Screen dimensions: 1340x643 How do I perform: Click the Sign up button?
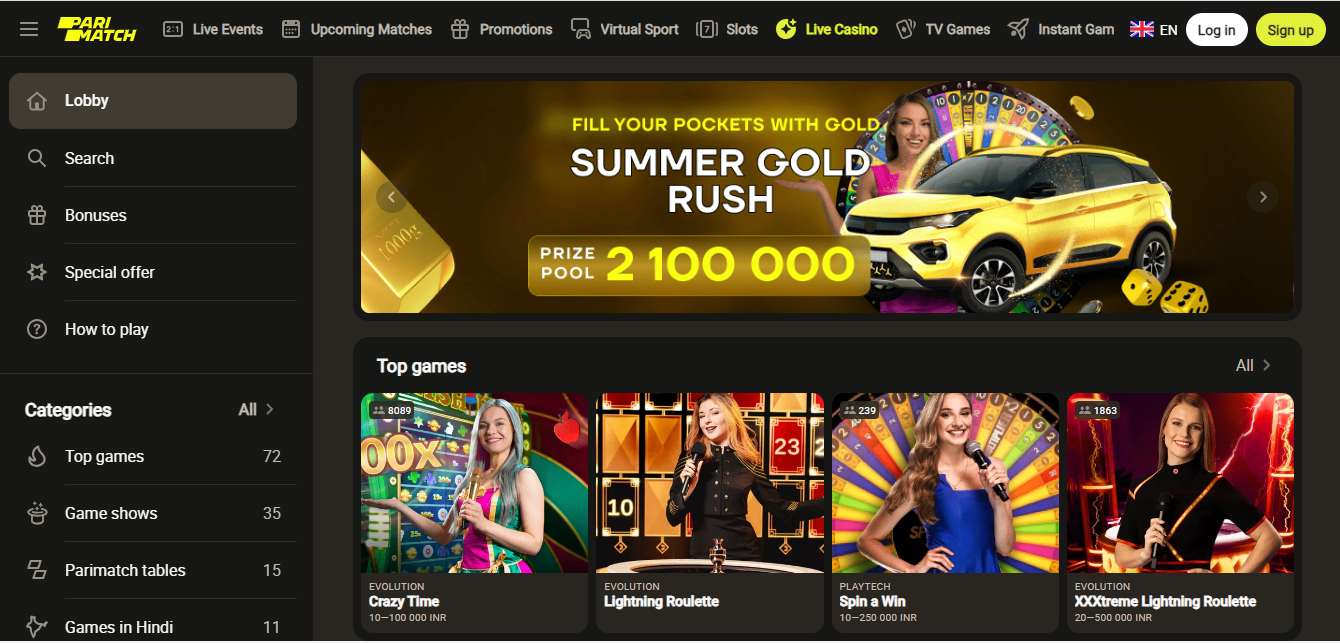pyautogui.click(x=1290, y=30)
